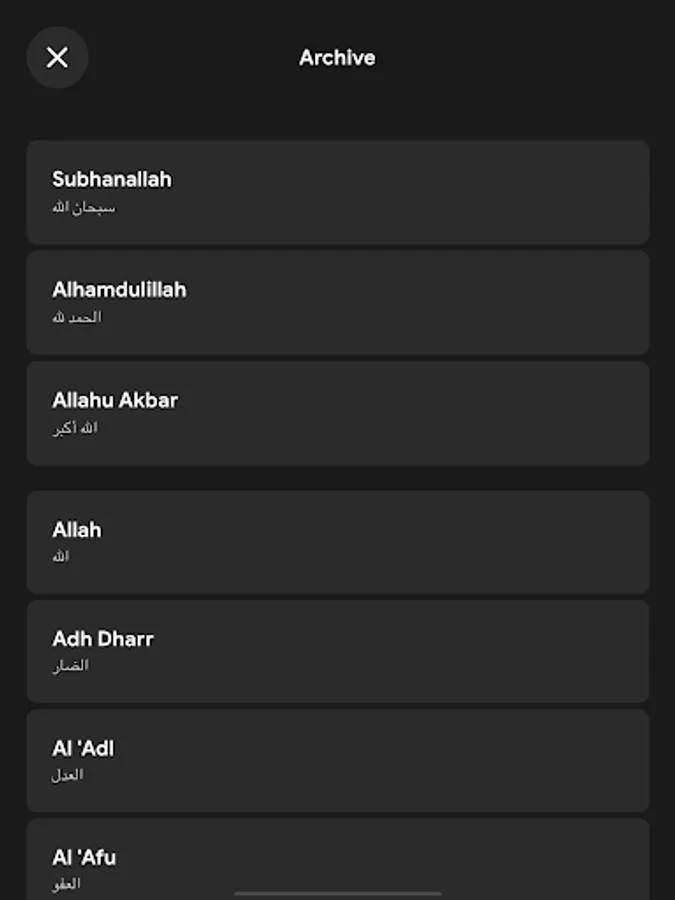Viewport: 675px width, 900px height.
Task: Open the Allah name entry
Action: (x=77, y=530)
